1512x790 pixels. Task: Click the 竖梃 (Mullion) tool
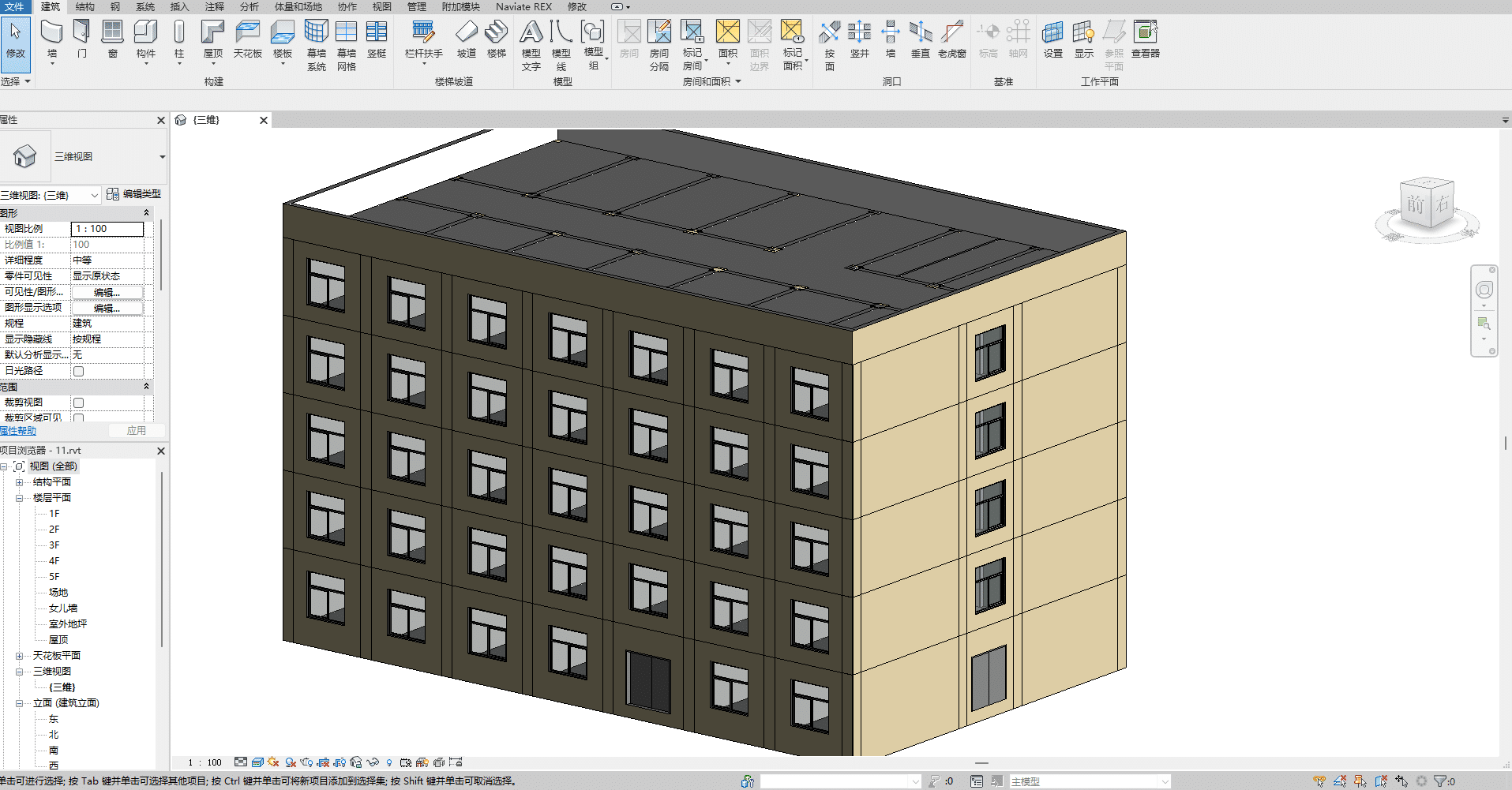click(x=377, y=41)
